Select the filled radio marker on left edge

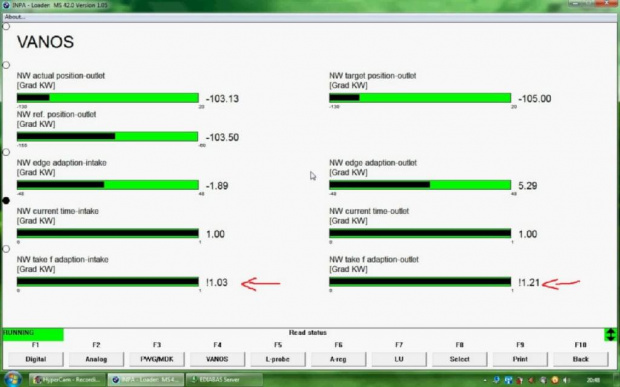point(6,200)
